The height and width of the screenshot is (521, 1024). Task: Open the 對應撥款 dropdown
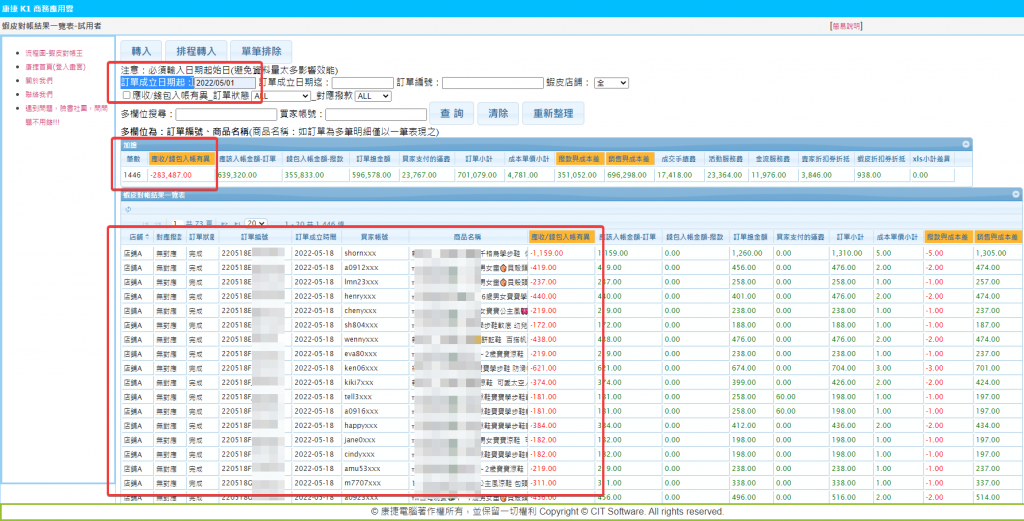tap(373, 96)
